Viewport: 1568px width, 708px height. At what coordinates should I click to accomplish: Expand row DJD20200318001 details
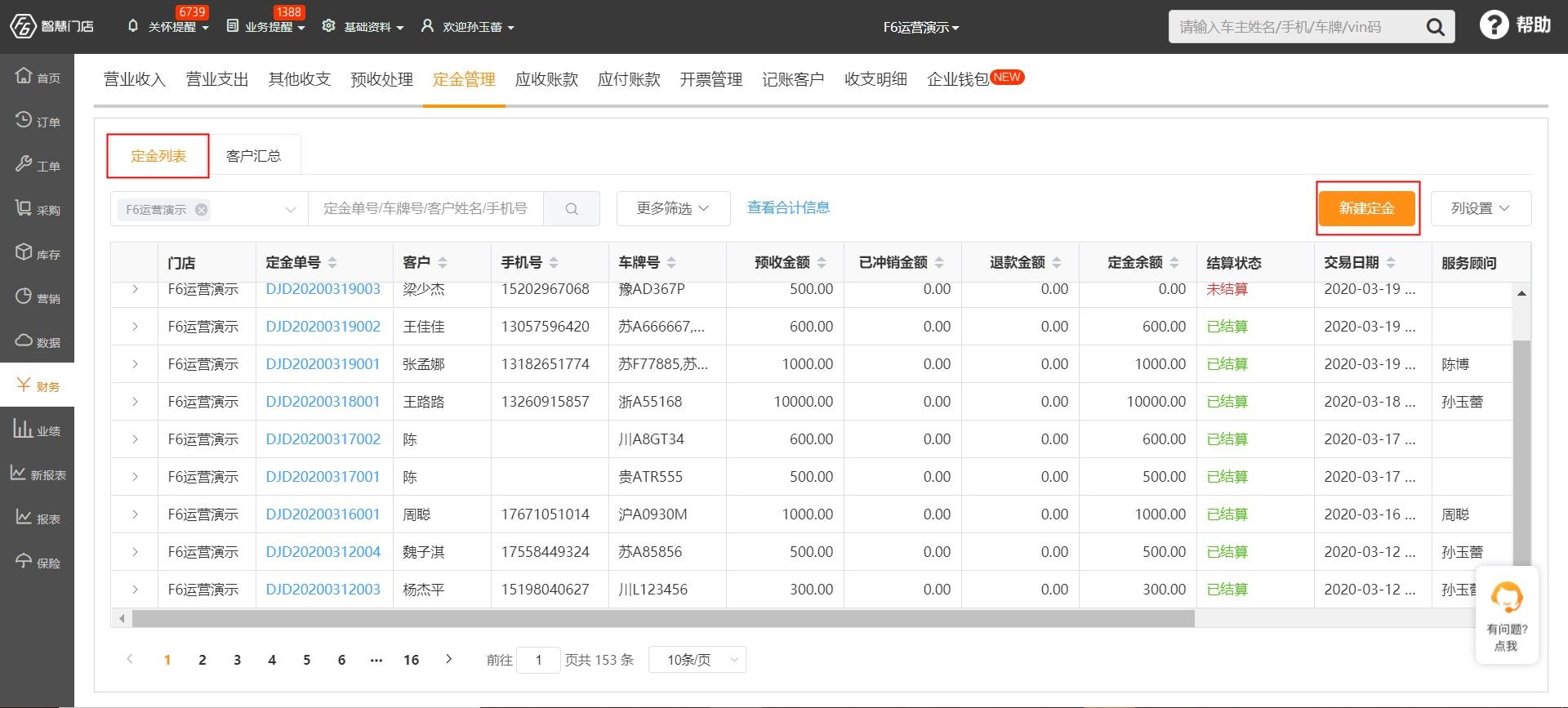[x=136, y=402]
